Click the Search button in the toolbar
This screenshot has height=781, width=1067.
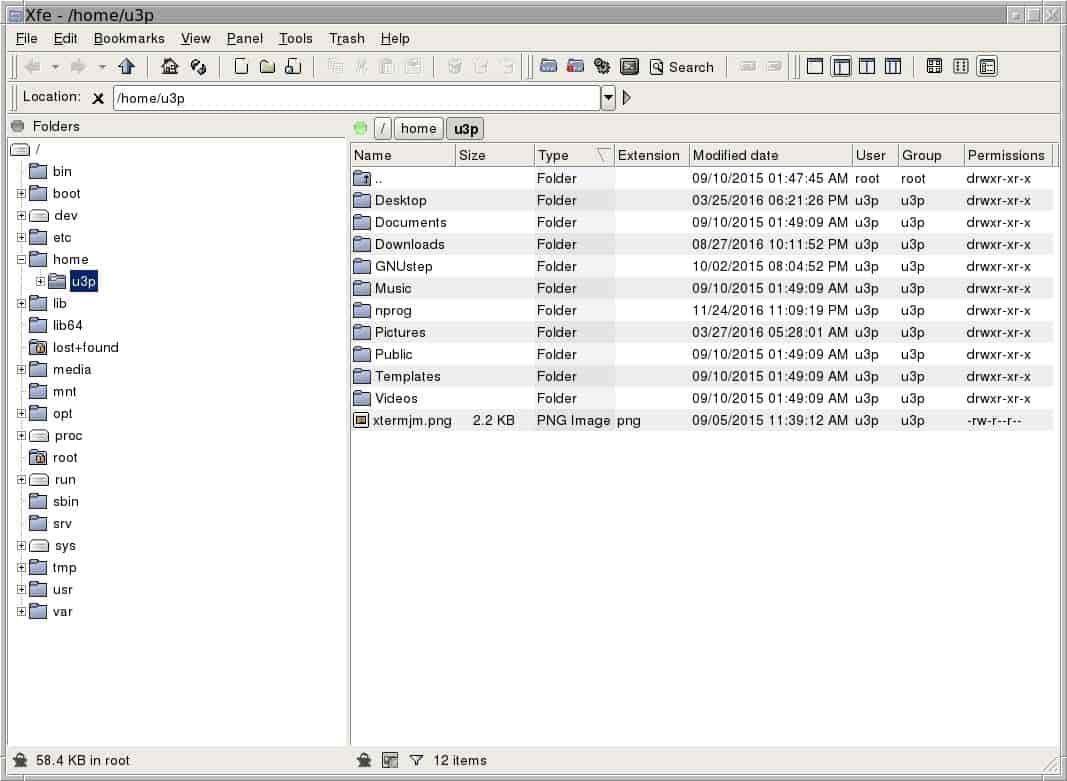pos(682,67)
